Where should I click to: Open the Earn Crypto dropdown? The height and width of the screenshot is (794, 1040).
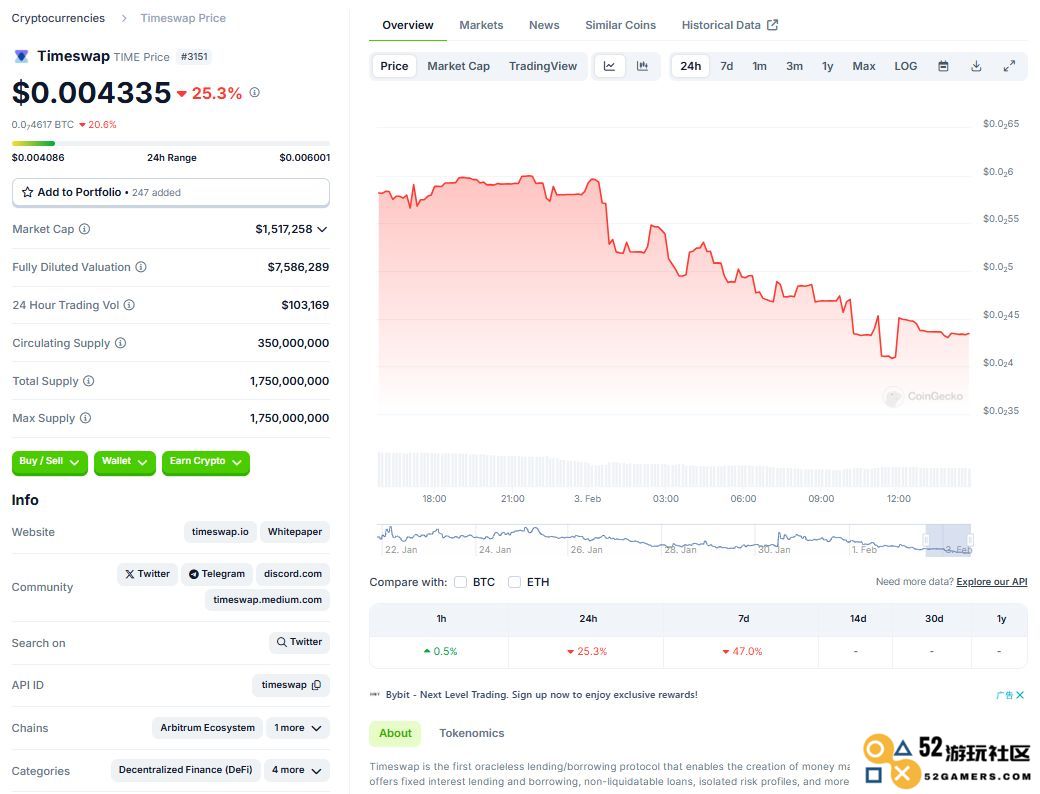pyautogui.click(x=205, y=462)
